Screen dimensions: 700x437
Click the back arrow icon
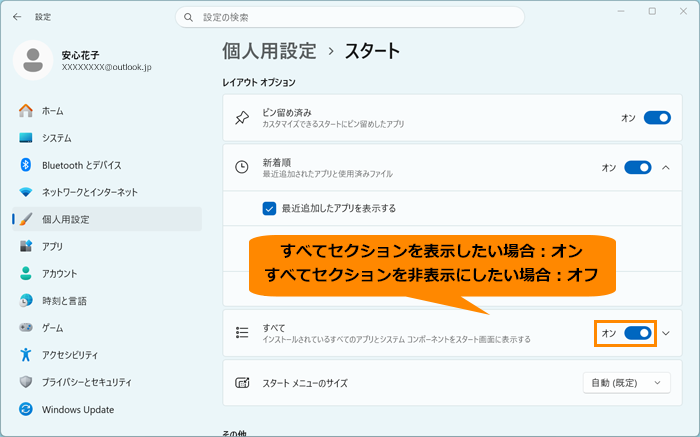pos(17,17)
